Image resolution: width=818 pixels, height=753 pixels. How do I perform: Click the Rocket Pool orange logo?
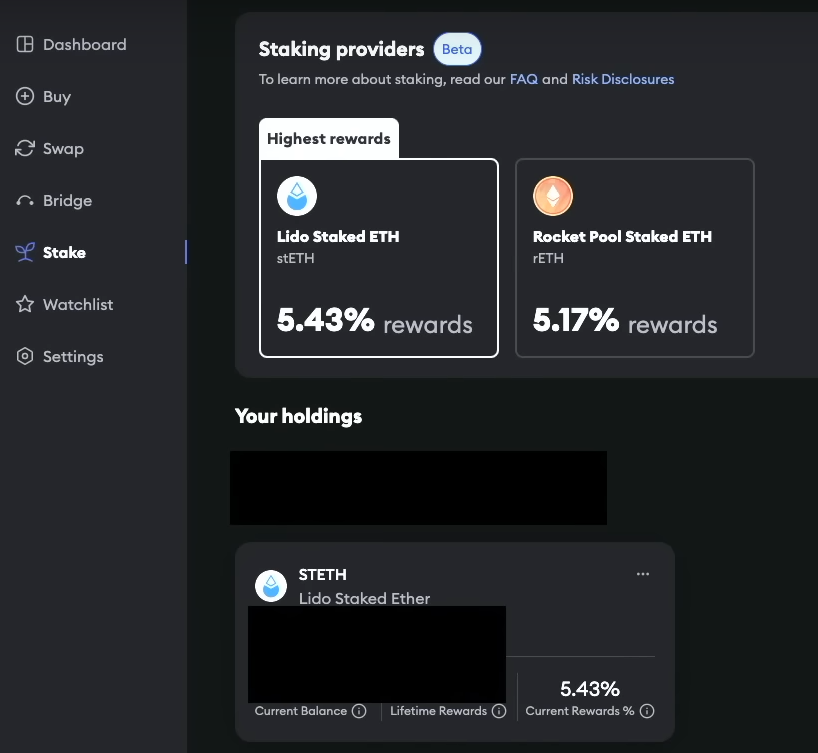(x=553, y=196)
